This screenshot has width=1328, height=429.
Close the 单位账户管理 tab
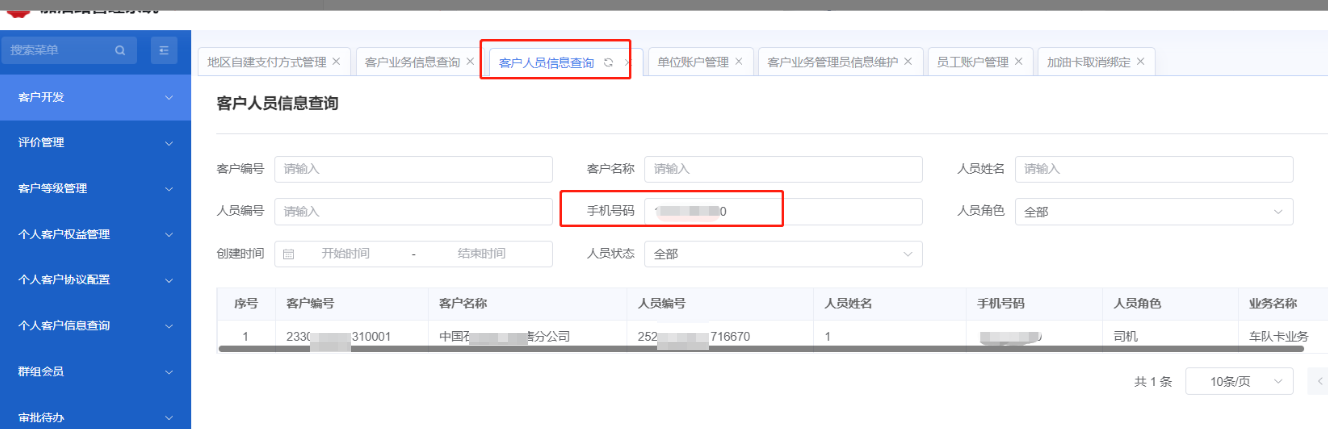pyautogui.click(x=738, y=62)
